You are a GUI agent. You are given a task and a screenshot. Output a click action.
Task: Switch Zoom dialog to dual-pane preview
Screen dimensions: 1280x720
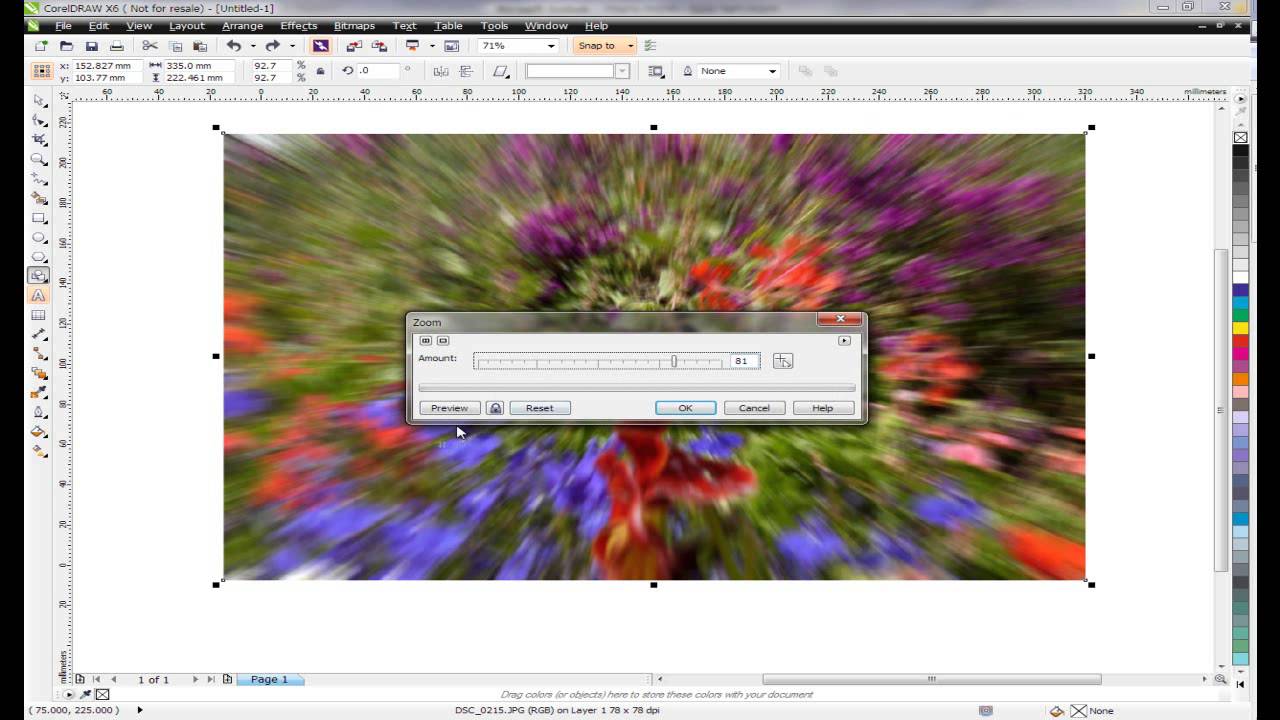pyautogui.click(x=426, y=340)
